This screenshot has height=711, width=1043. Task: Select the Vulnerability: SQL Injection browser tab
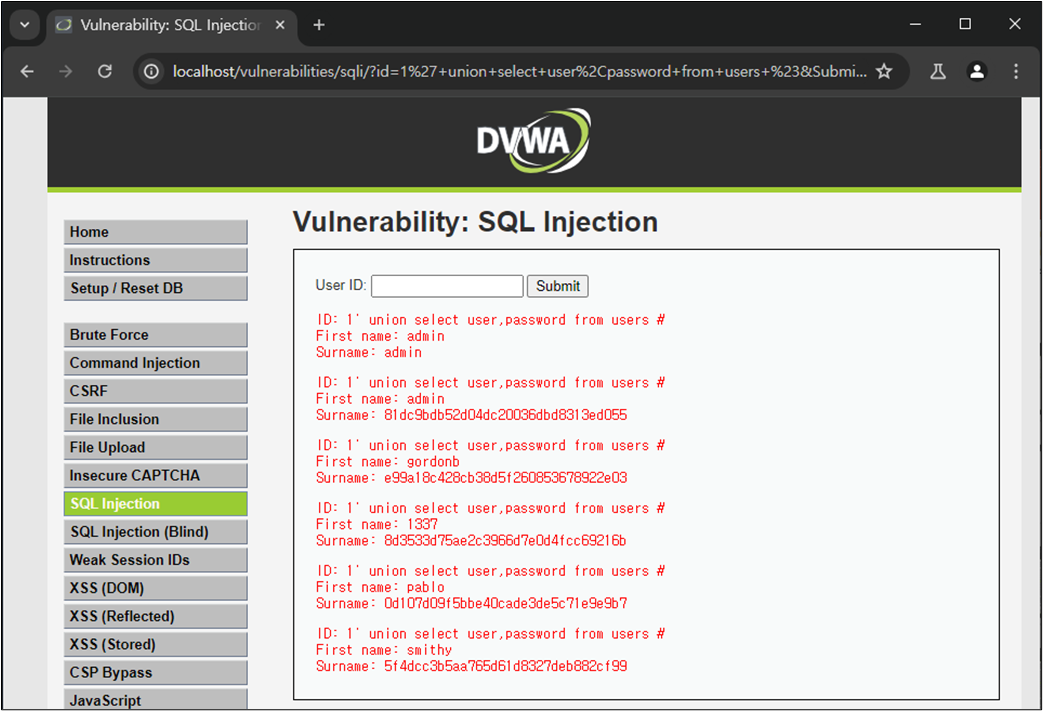(171, 25)
